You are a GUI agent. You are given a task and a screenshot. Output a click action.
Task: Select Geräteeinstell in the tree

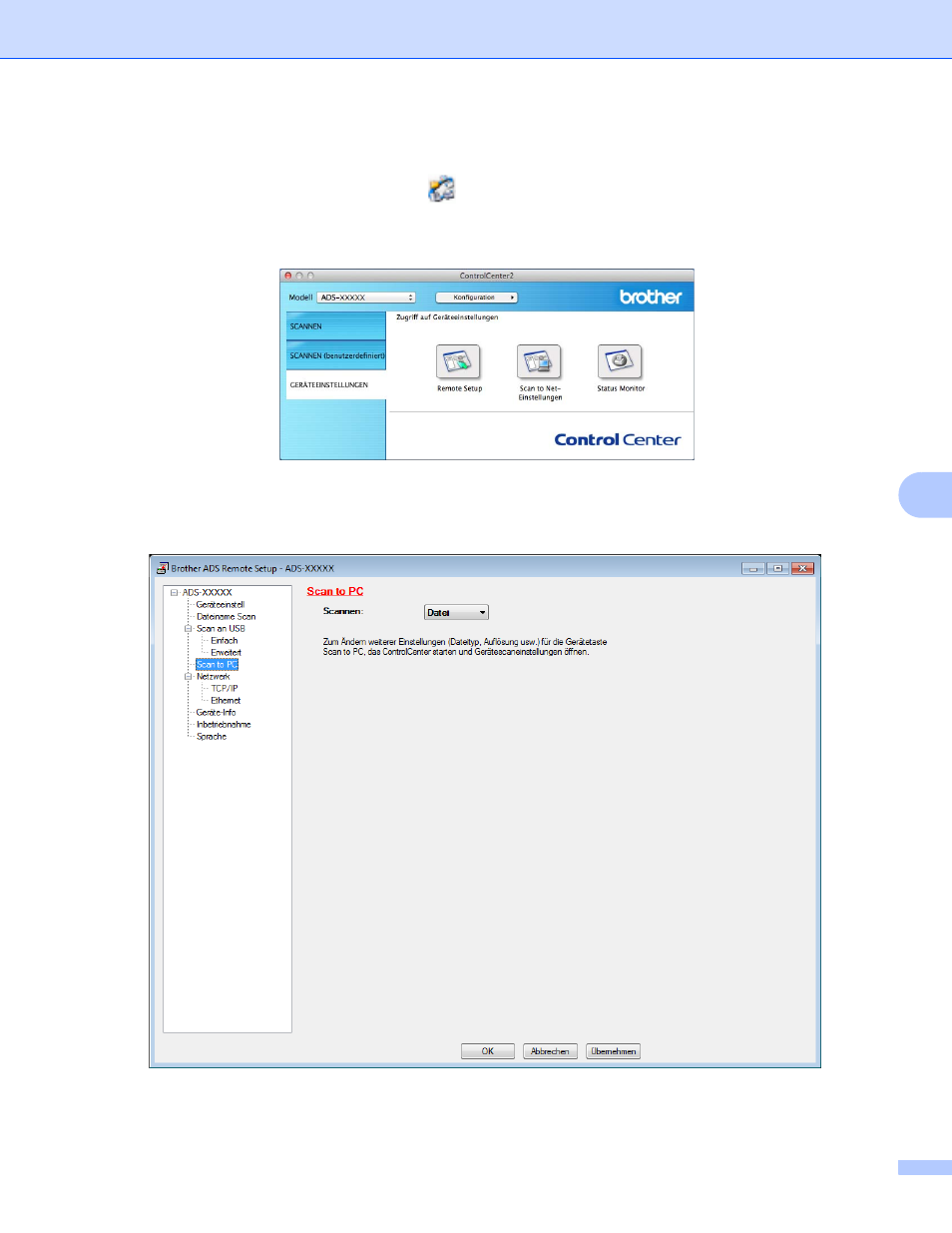(x=221, y=605)
